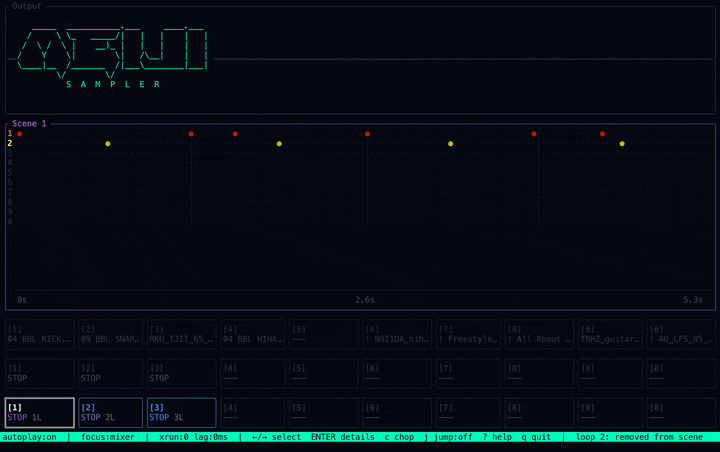
Task: Toggle autoplay:on in the status bar
Action: point(29,437)
